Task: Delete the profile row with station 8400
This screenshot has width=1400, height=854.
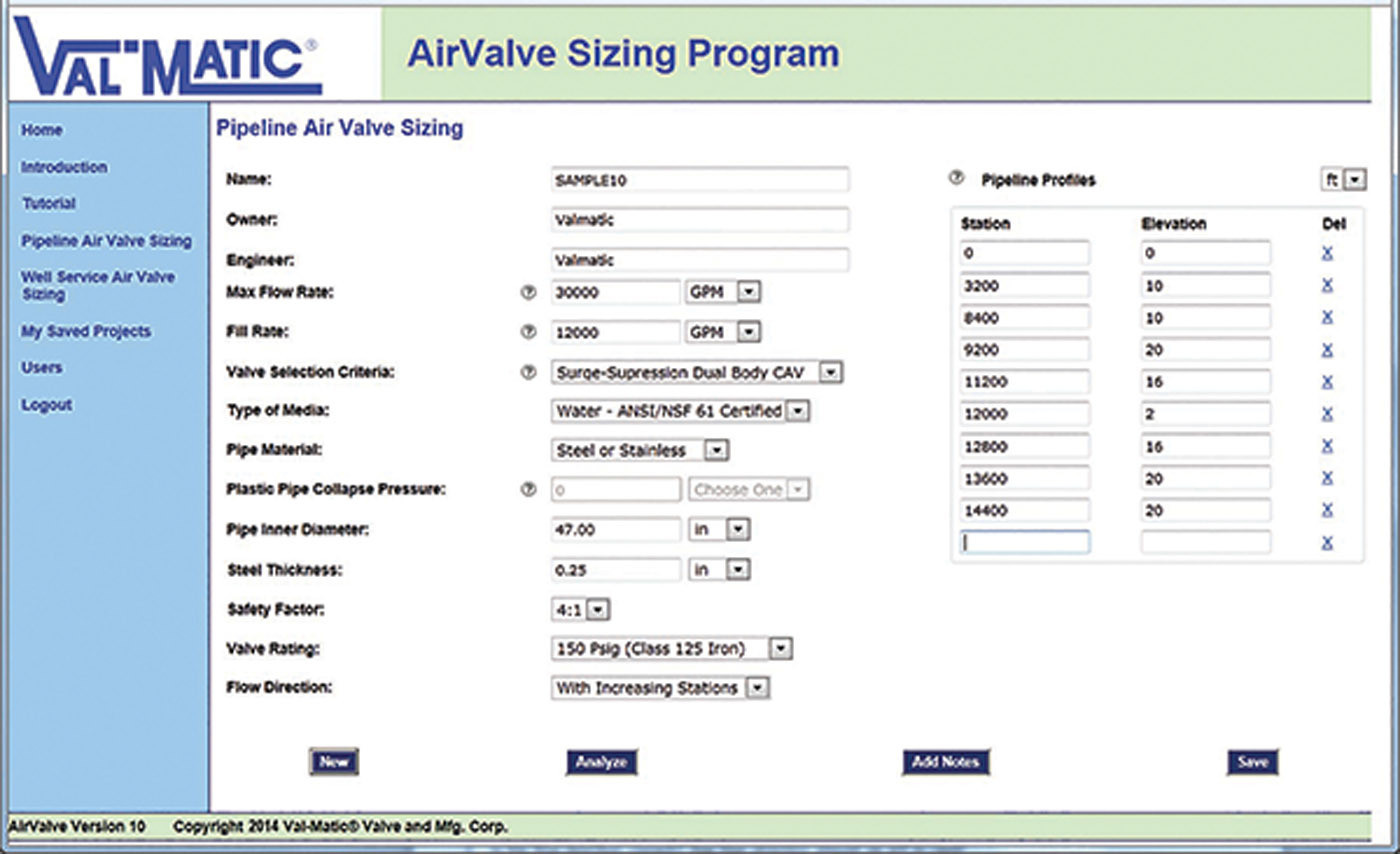Action: [x=1327, y=317]
